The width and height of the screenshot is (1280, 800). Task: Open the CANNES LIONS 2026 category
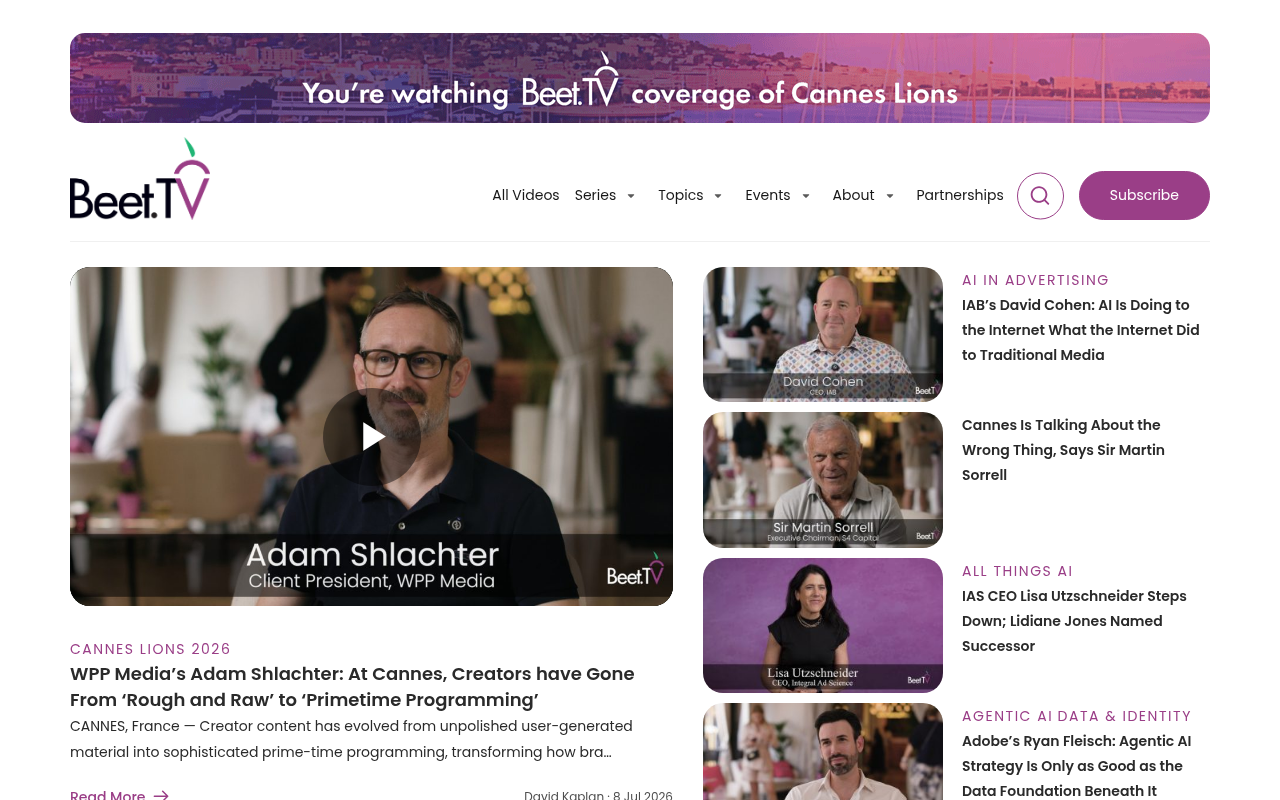150,649
